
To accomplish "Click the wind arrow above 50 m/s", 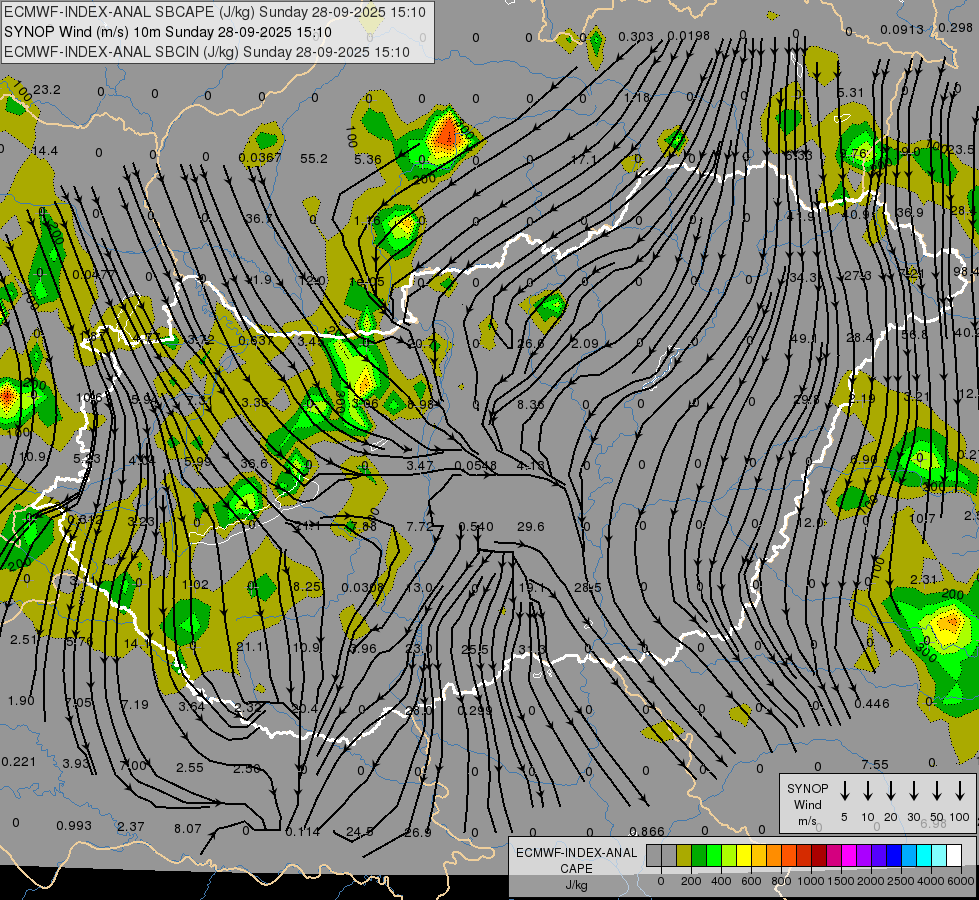I will point(937,791).
